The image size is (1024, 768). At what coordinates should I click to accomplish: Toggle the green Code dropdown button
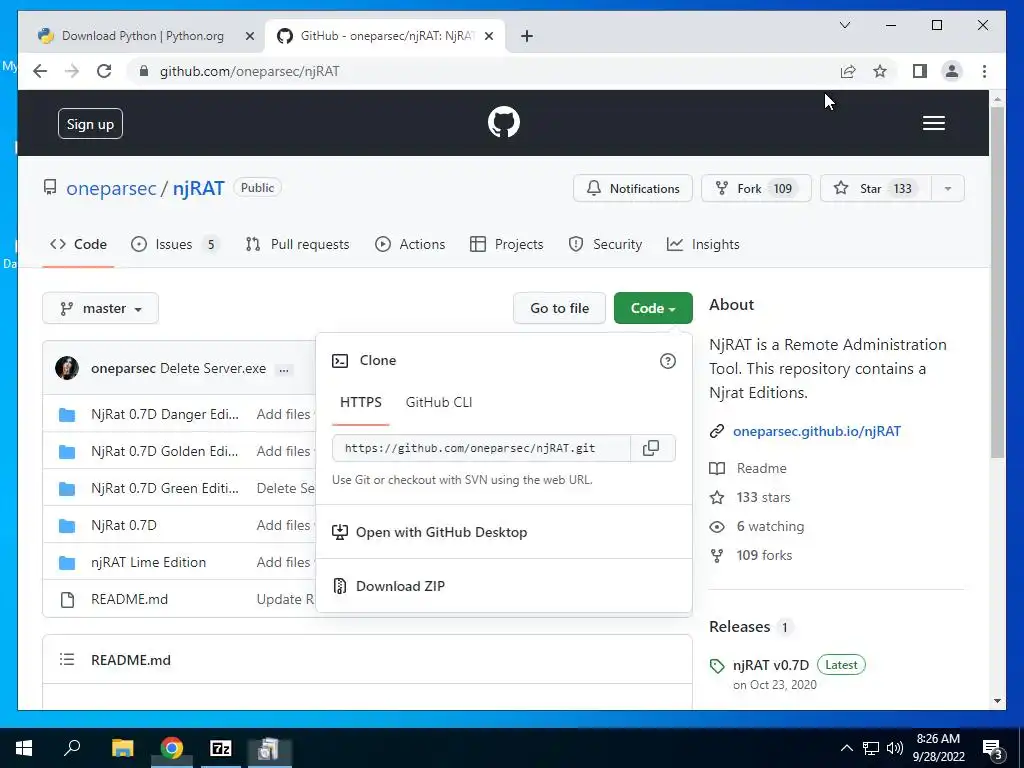click(x=653, y=308)
